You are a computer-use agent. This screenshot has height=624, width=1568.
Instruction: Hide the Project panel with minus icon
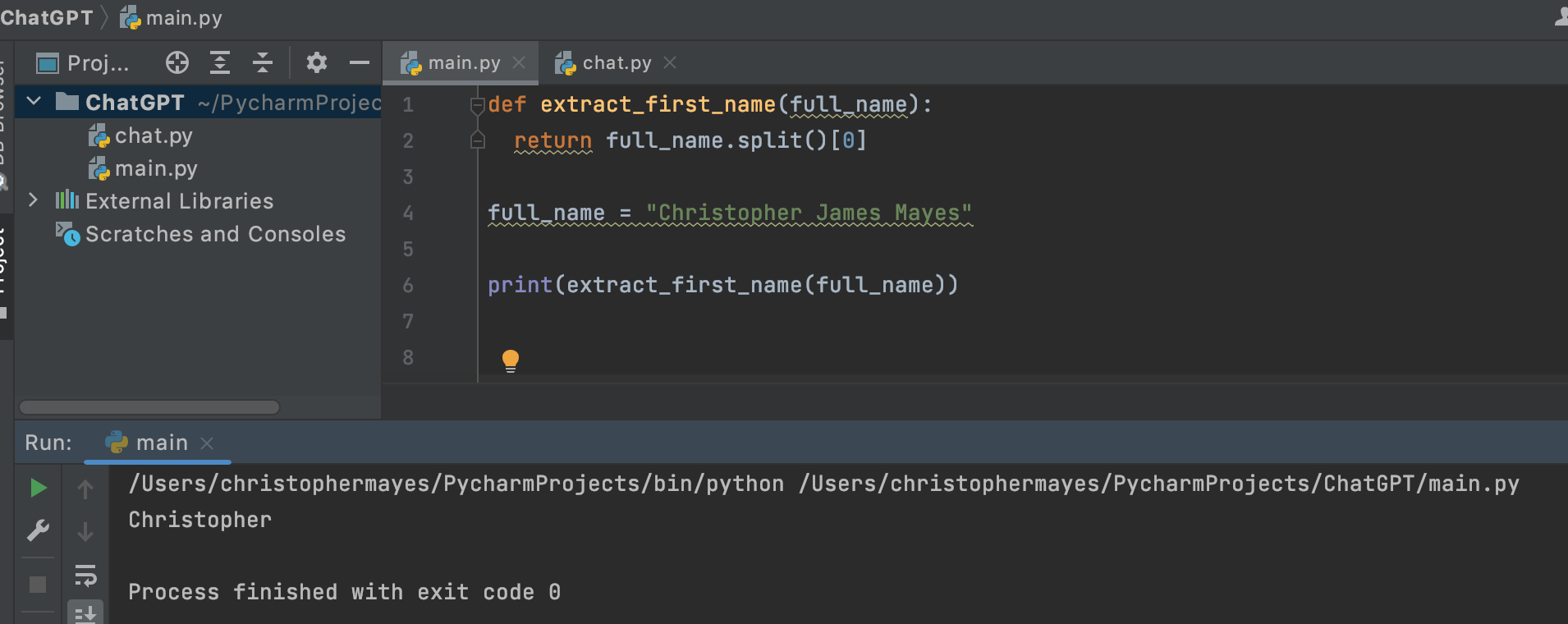[359, 63]
